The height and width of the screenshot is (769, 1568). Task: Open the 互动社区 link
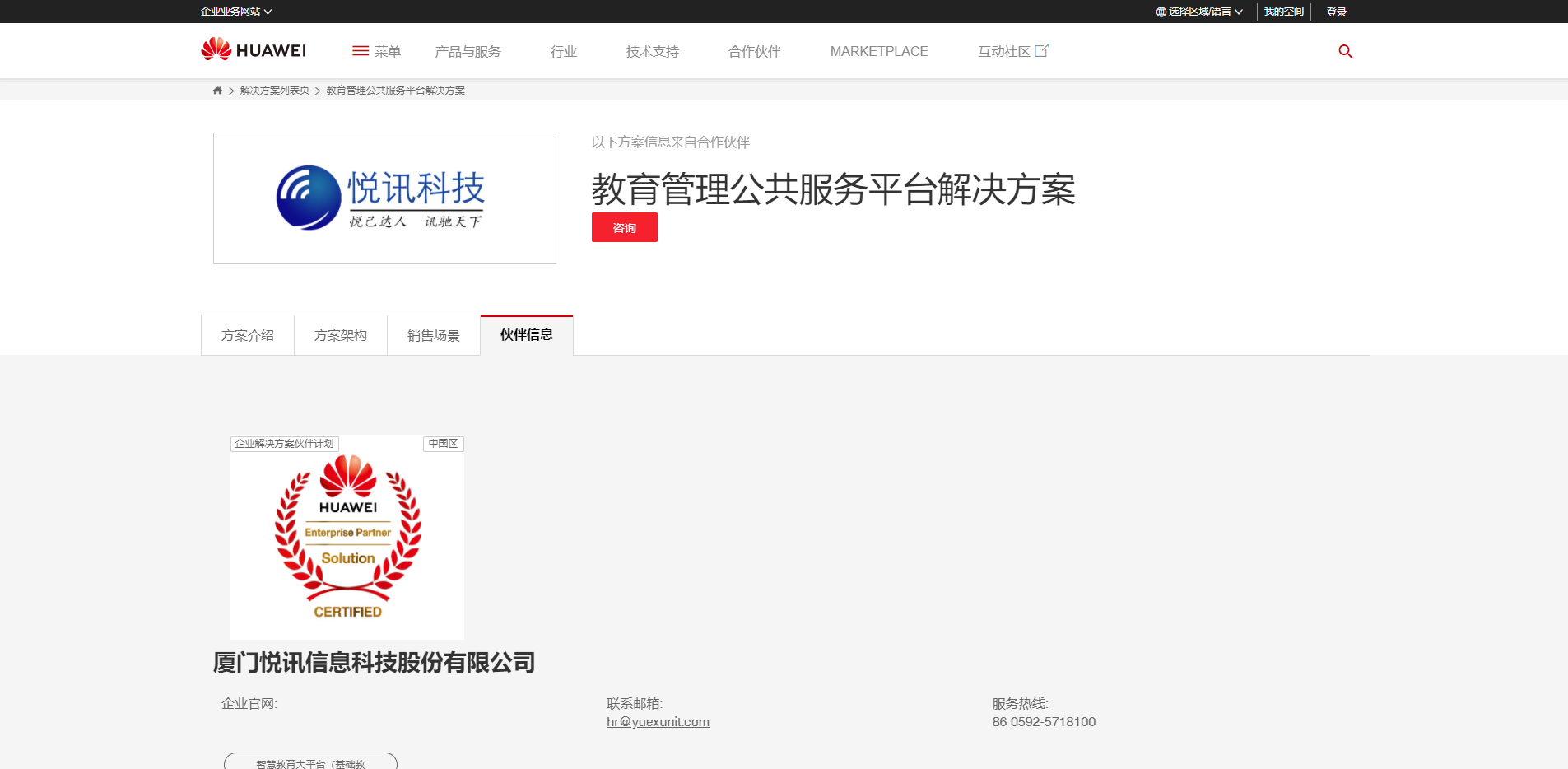tap(1004, 51)
